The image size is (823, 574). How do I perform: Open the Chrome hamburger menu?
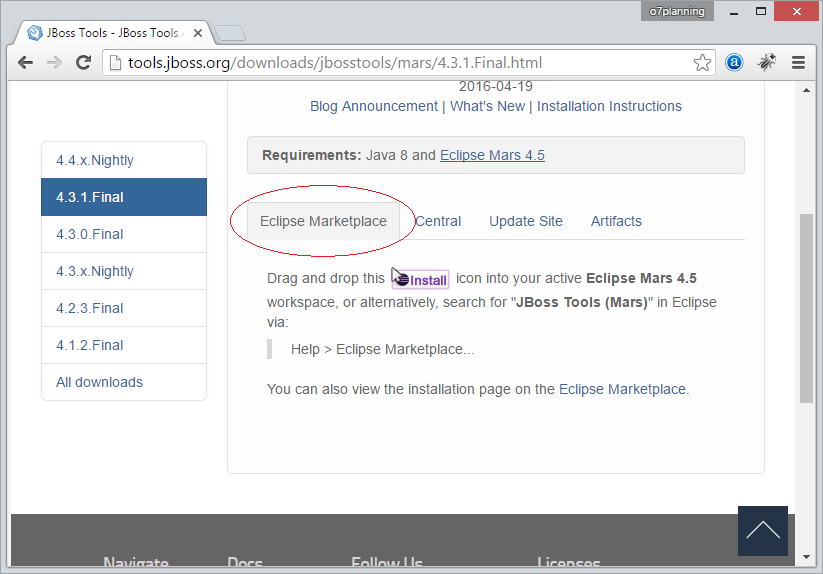coord(798,63)
